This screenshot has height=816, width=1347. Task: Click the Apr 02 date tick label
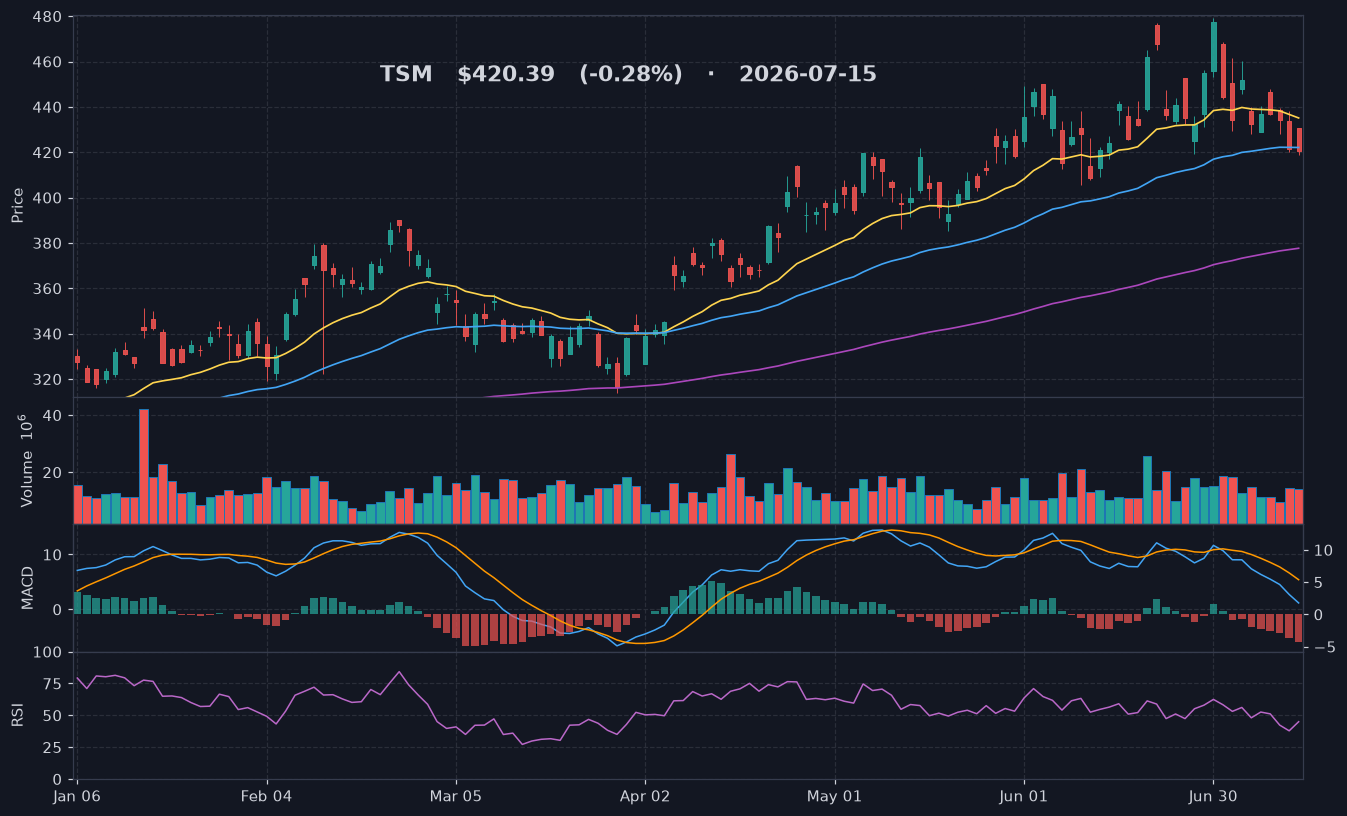point(645,797)
